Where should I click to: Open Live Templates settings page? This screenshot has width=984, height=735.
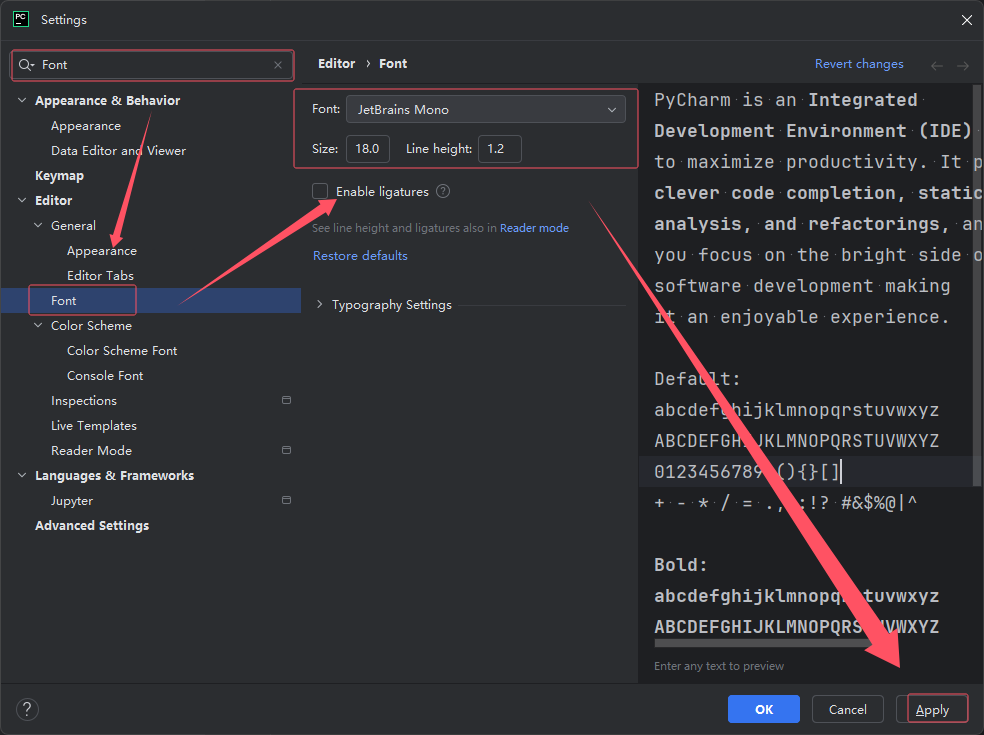coord(94,426)
